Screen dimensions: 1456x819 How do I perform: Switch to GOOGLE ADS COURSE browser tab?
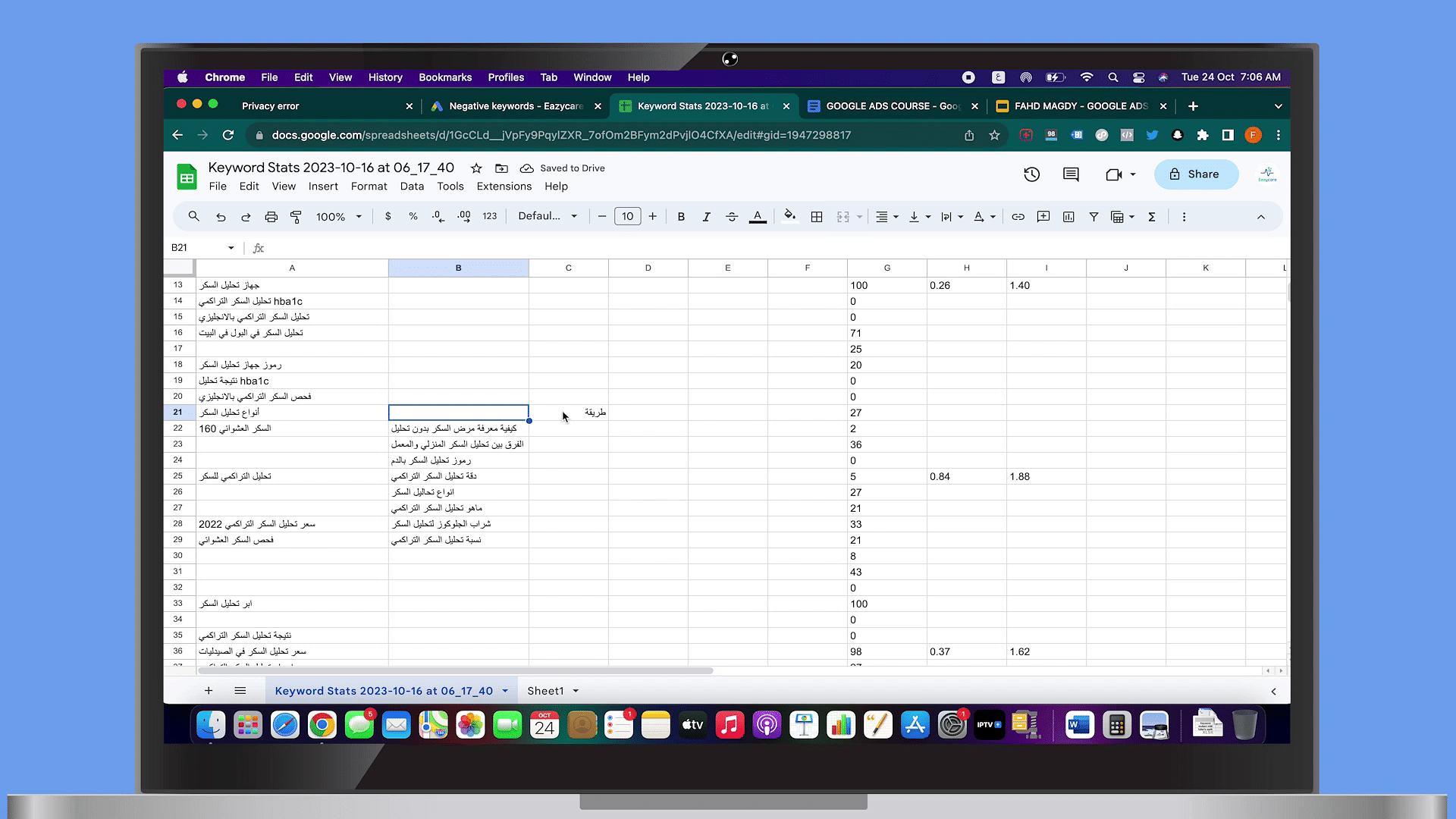click(893, 106)
